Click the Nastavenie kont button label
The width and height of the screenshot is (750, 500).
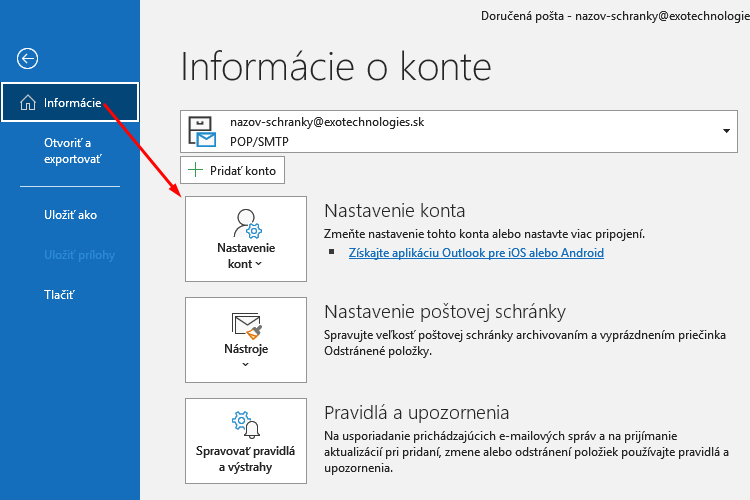[246, 256]
